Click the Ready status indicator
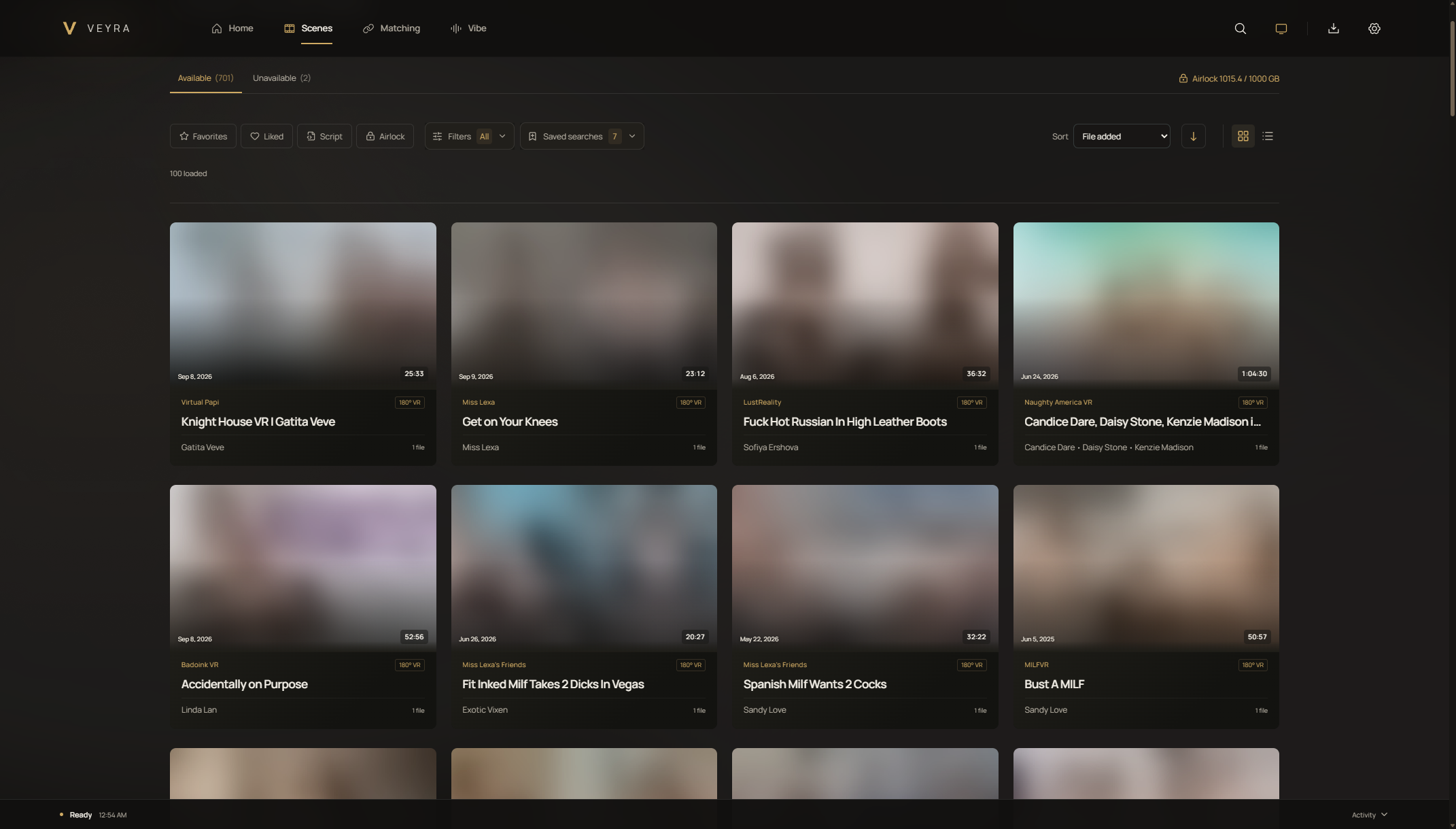 (x=76, y=815)
